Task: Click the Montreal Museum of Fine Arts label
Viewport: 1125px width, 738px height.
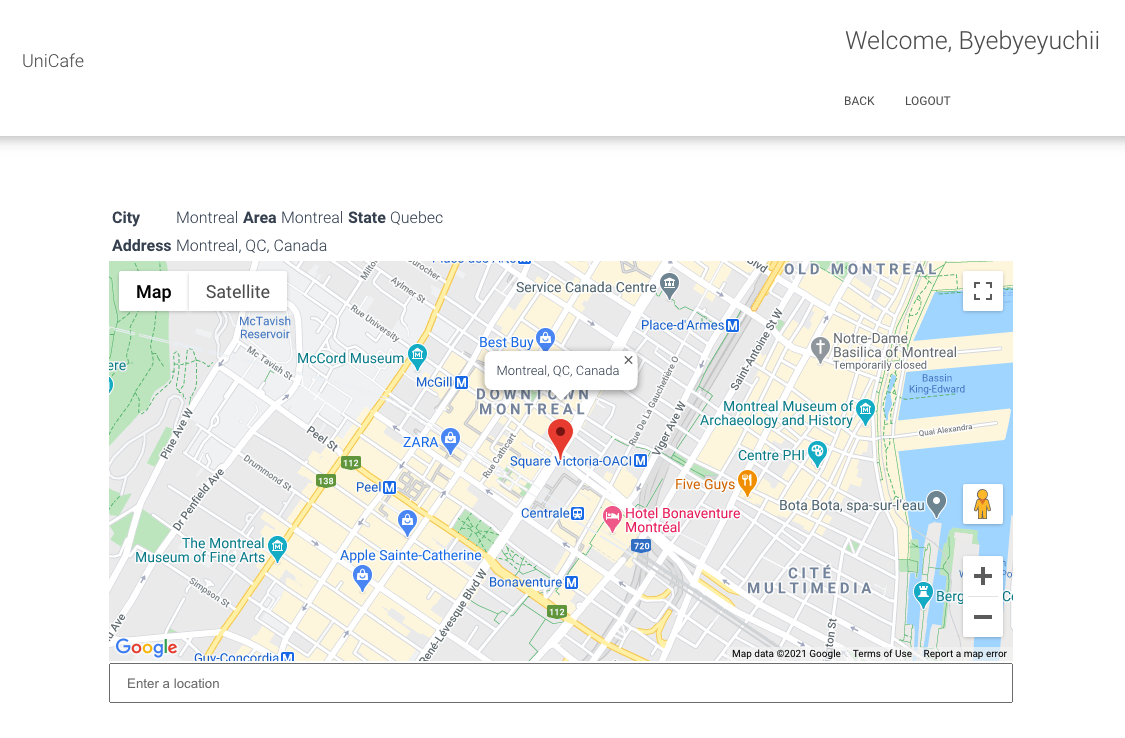Action: click(x=200, y=550)
